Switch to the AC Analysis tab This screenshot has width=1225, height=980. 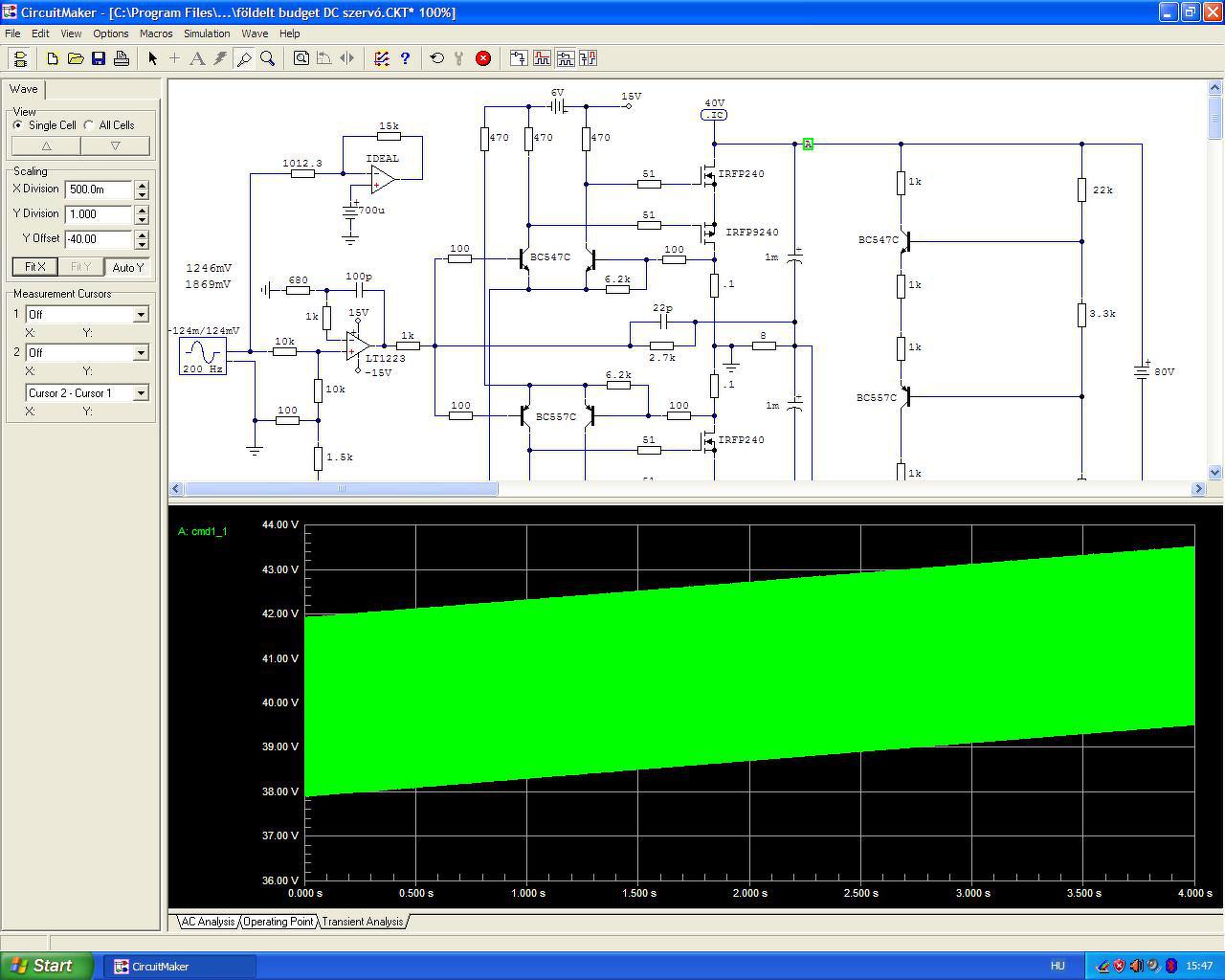click(x=208, y=922)
